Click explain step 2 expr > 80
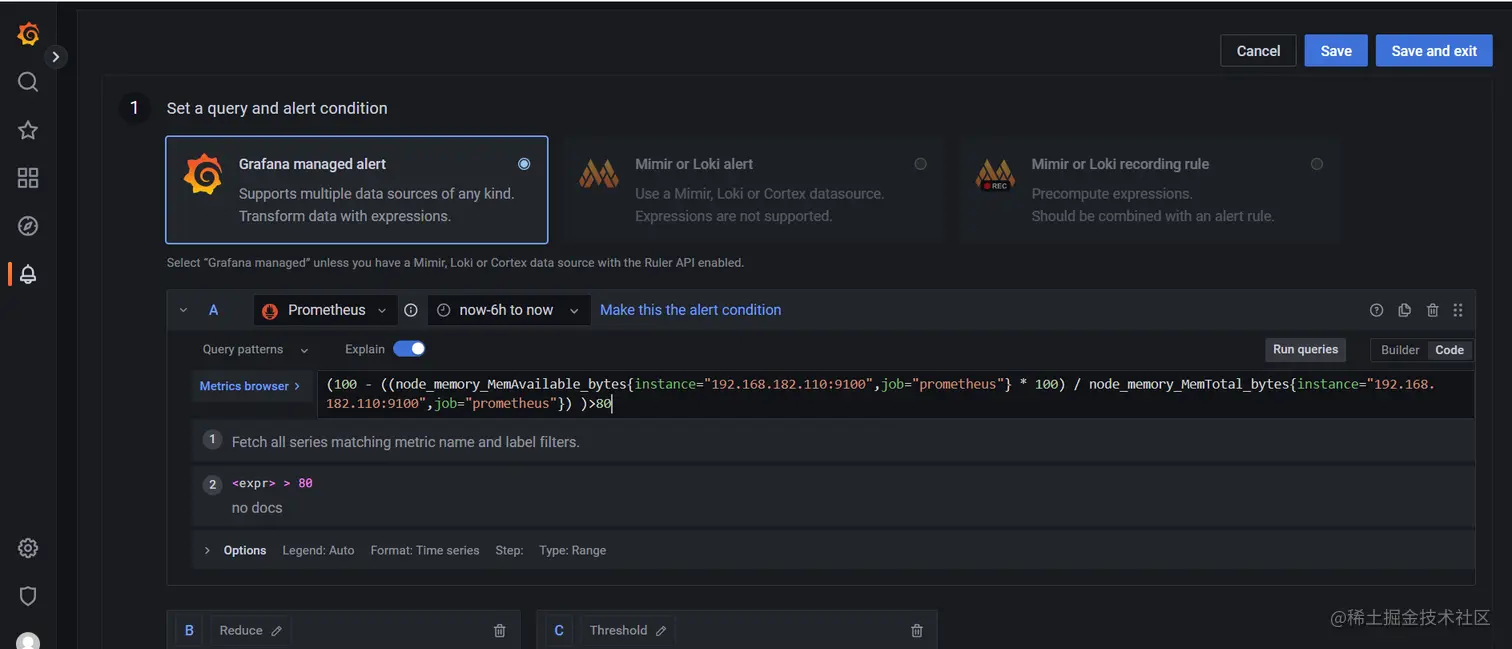Screen dimensions: 1512x649 (272, 483)
